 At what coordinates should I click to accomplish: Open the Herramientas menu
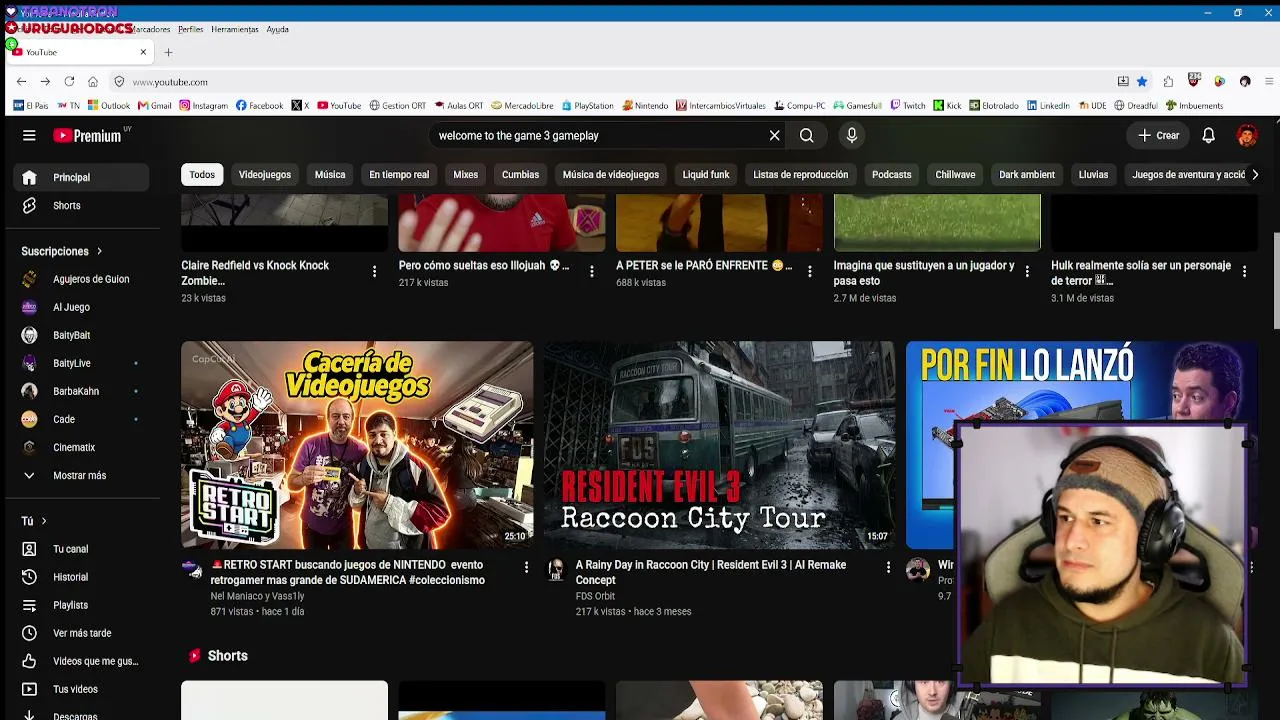(235, 29)
